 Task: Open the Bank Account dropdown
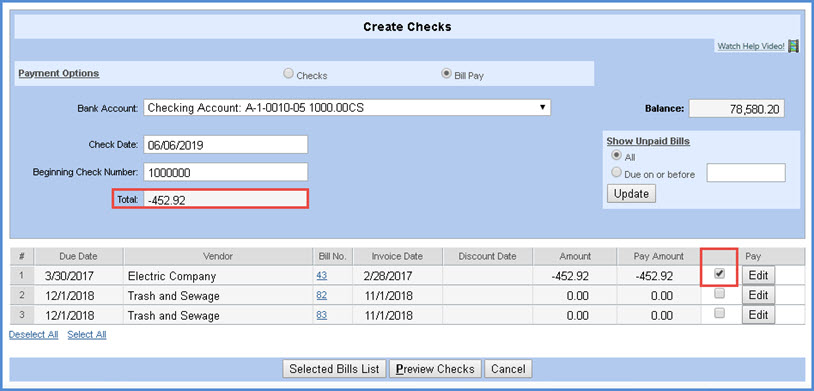click(x=347, y=108)
